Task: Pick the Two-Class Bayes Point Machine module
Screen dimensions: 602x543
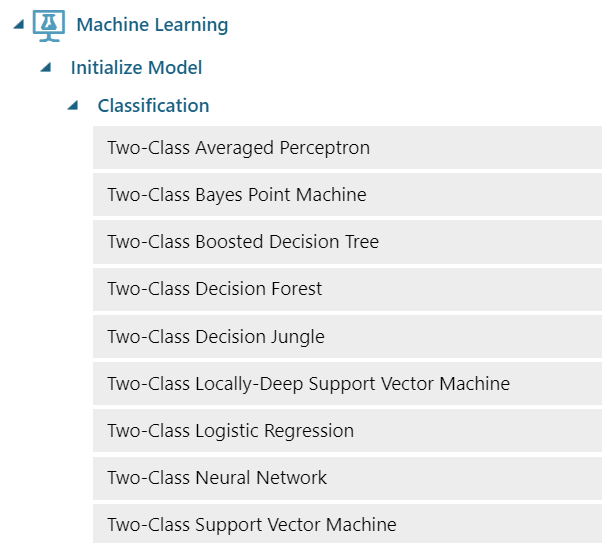Action: tap(237, 195)
